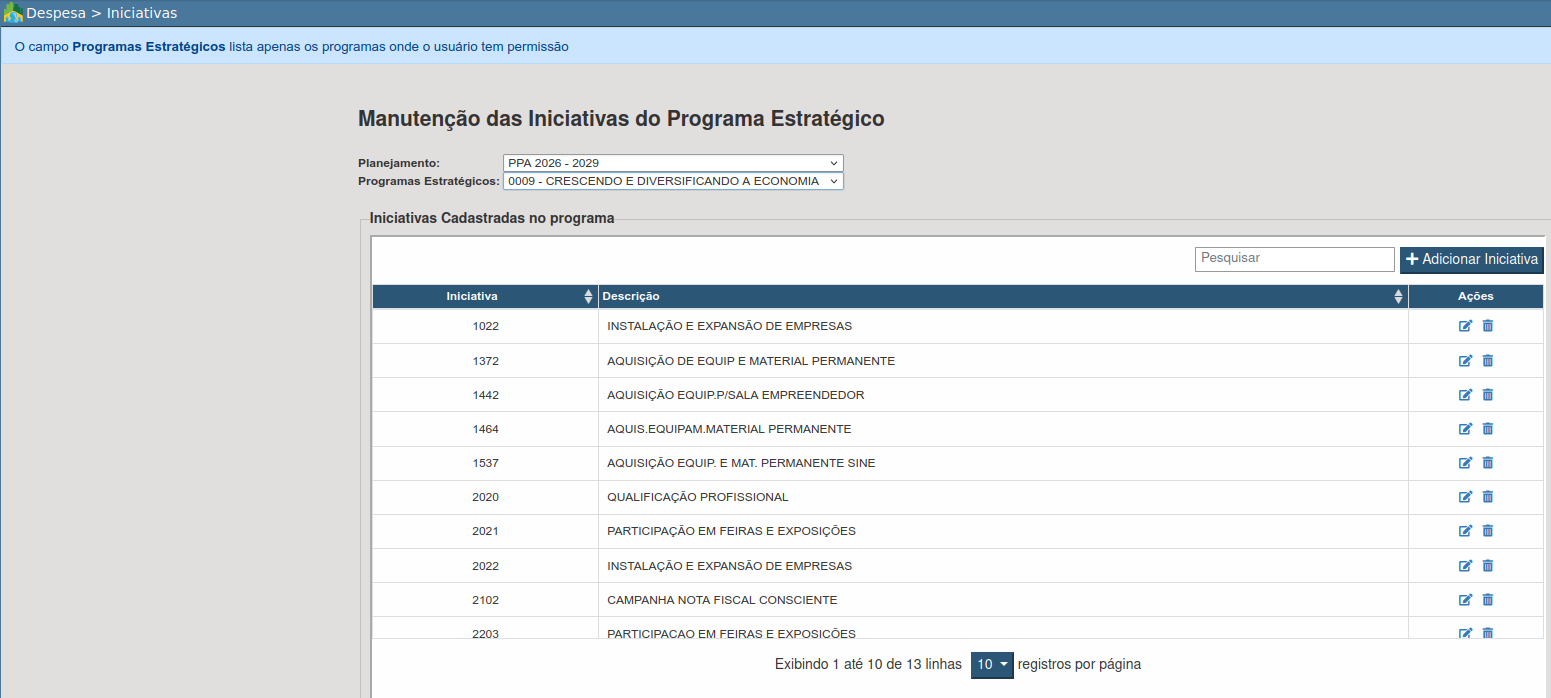The image size is (1551, 698).
Task: Open the Programas Estratégicos dropdown
Action: pos(672,181)
